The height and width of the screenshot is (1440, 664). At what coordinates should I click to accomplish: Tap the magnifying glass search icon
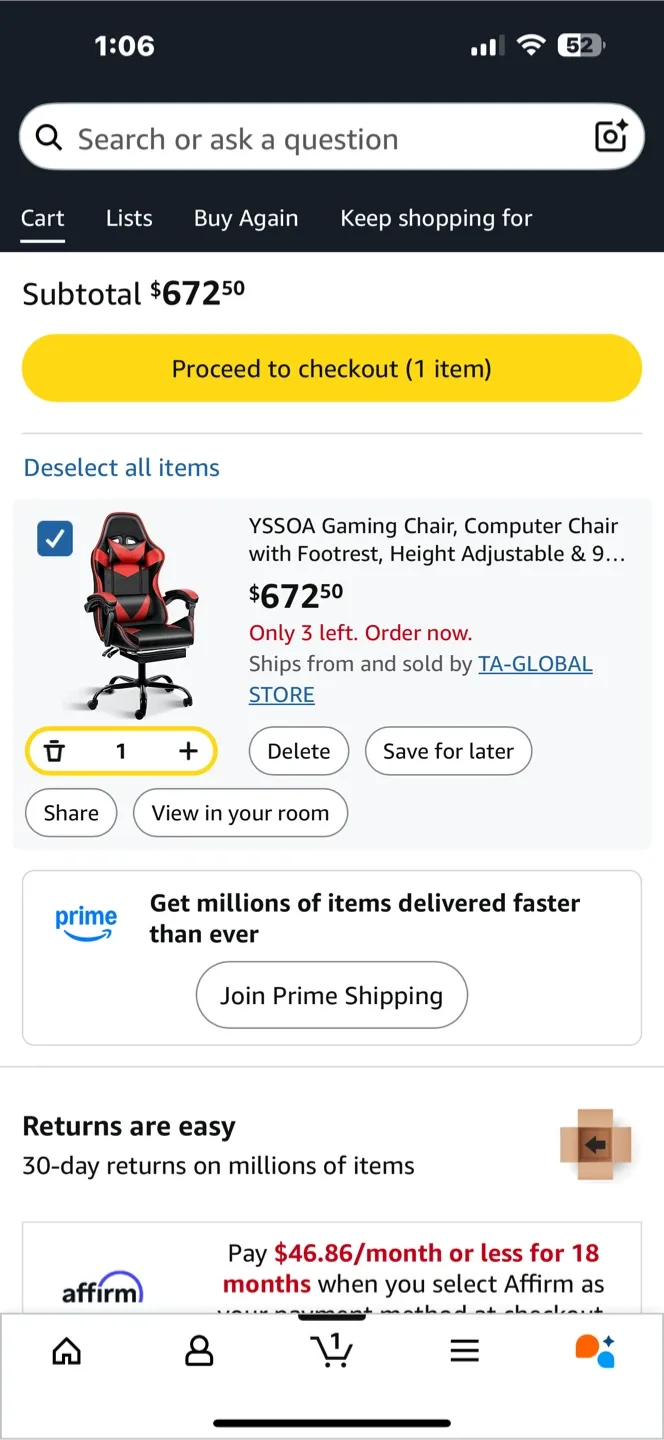point(48,137)
